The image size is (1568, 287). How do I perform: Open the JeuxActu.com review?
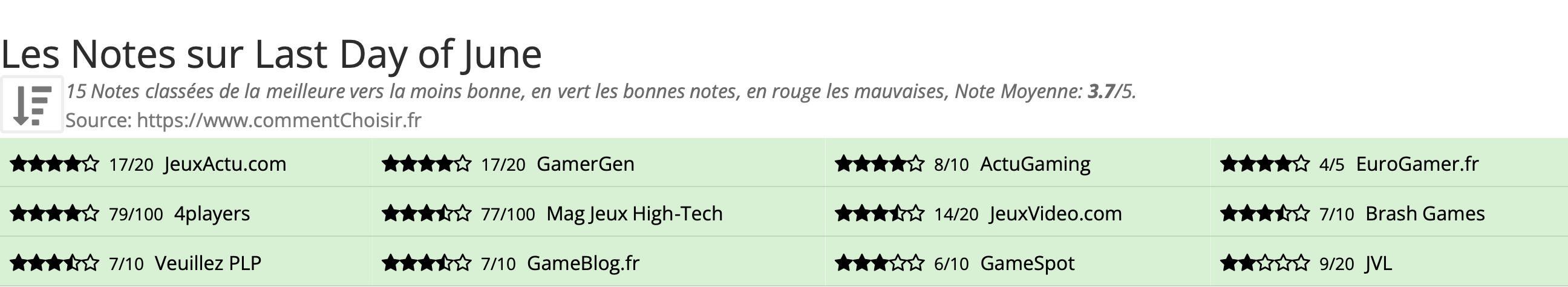click(x=224, y=164)
